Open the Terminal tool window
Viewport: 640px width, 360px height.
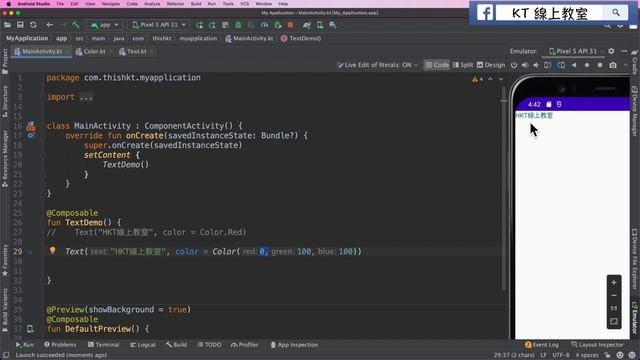coord(103,345)
